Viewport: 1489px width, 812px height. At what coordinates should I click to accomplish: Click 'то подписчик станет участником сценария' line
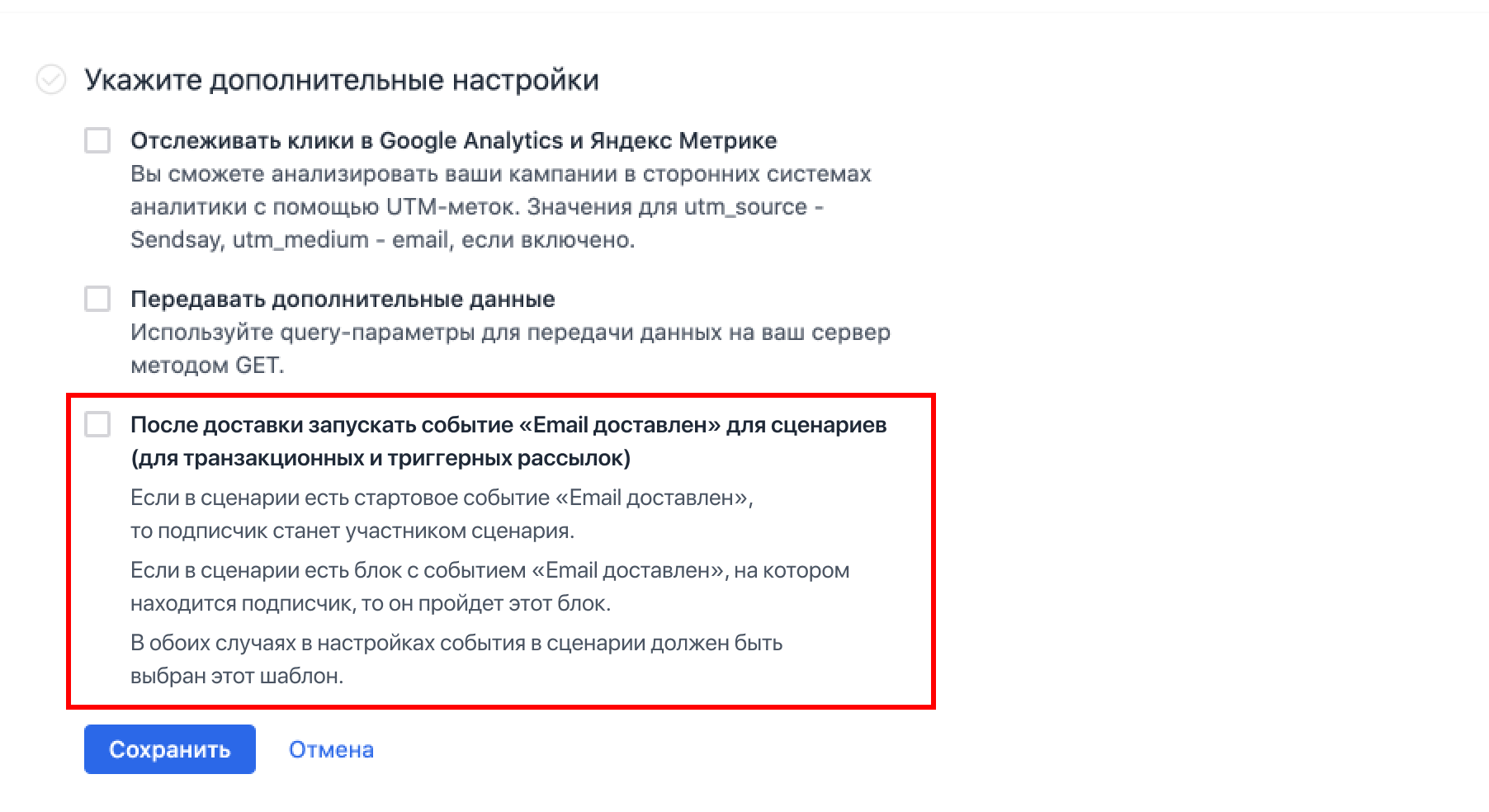pos(352,531)
